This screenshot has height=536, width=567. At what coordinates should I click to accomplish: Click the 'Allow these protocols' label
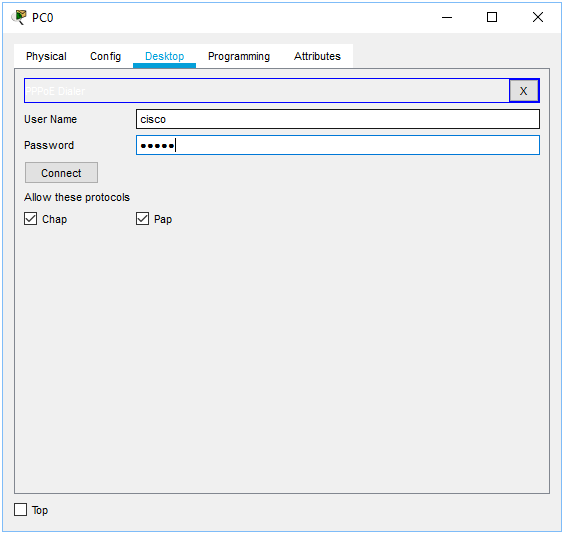tap(77, 197)
